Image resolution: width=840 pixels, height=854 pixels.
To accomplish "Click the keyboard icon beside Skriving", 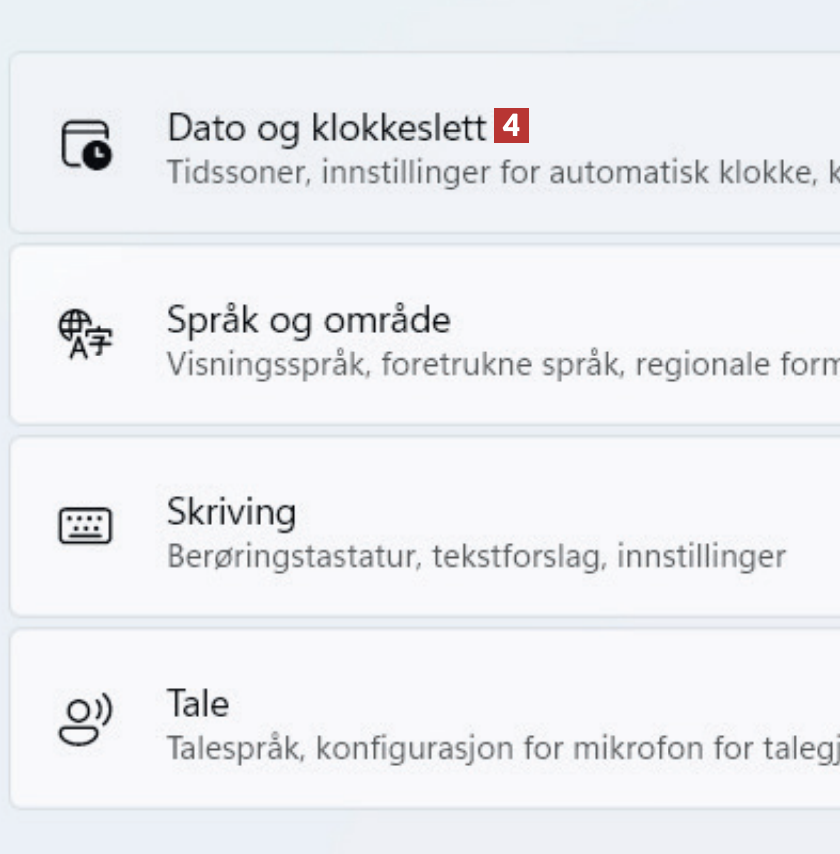I will (86, 526).
